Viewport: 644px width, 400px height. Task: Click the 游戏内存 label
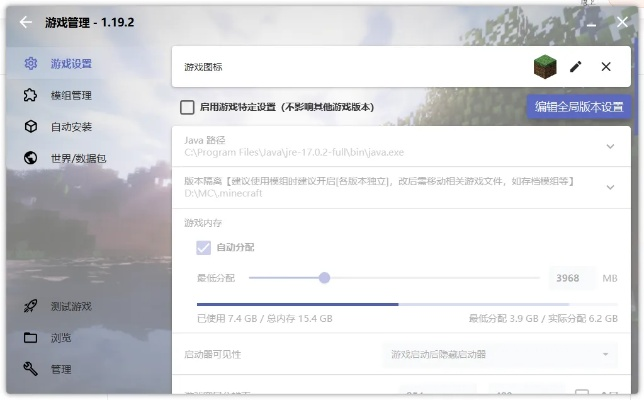point(203,223)
